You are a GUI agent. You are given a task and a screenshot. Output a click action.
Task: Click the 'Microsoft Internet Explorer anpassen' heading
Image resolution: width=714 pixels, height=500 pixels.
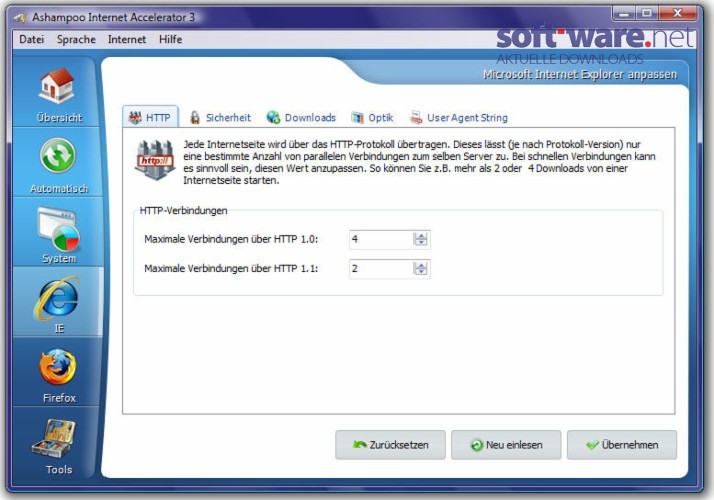click(x=580, y=74)
